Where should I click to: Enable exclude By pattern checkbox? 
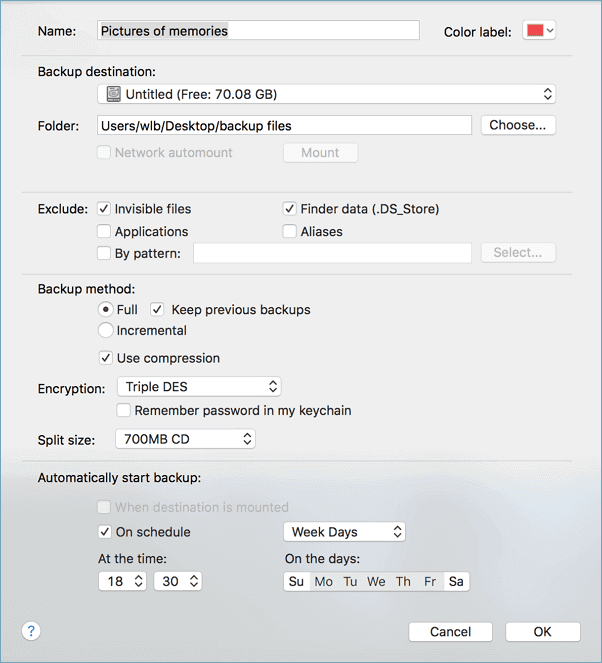pyautogui.click(x=105, y=253)
